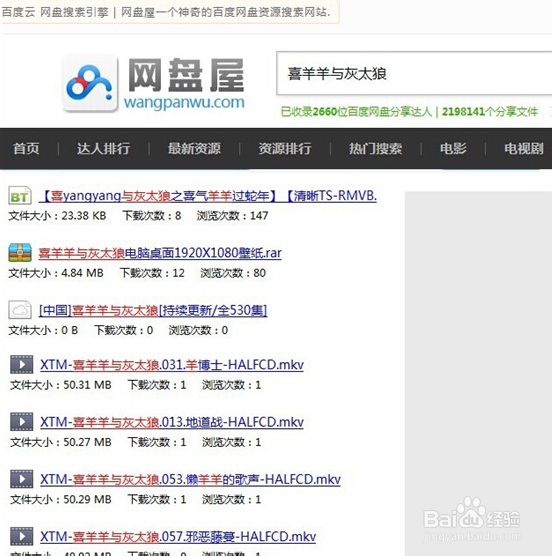This screenshot has height=556, width=552.
Task: Open the [中国]喜羊羊与灰太狼 全530集 link
Action: click(153, 310)
